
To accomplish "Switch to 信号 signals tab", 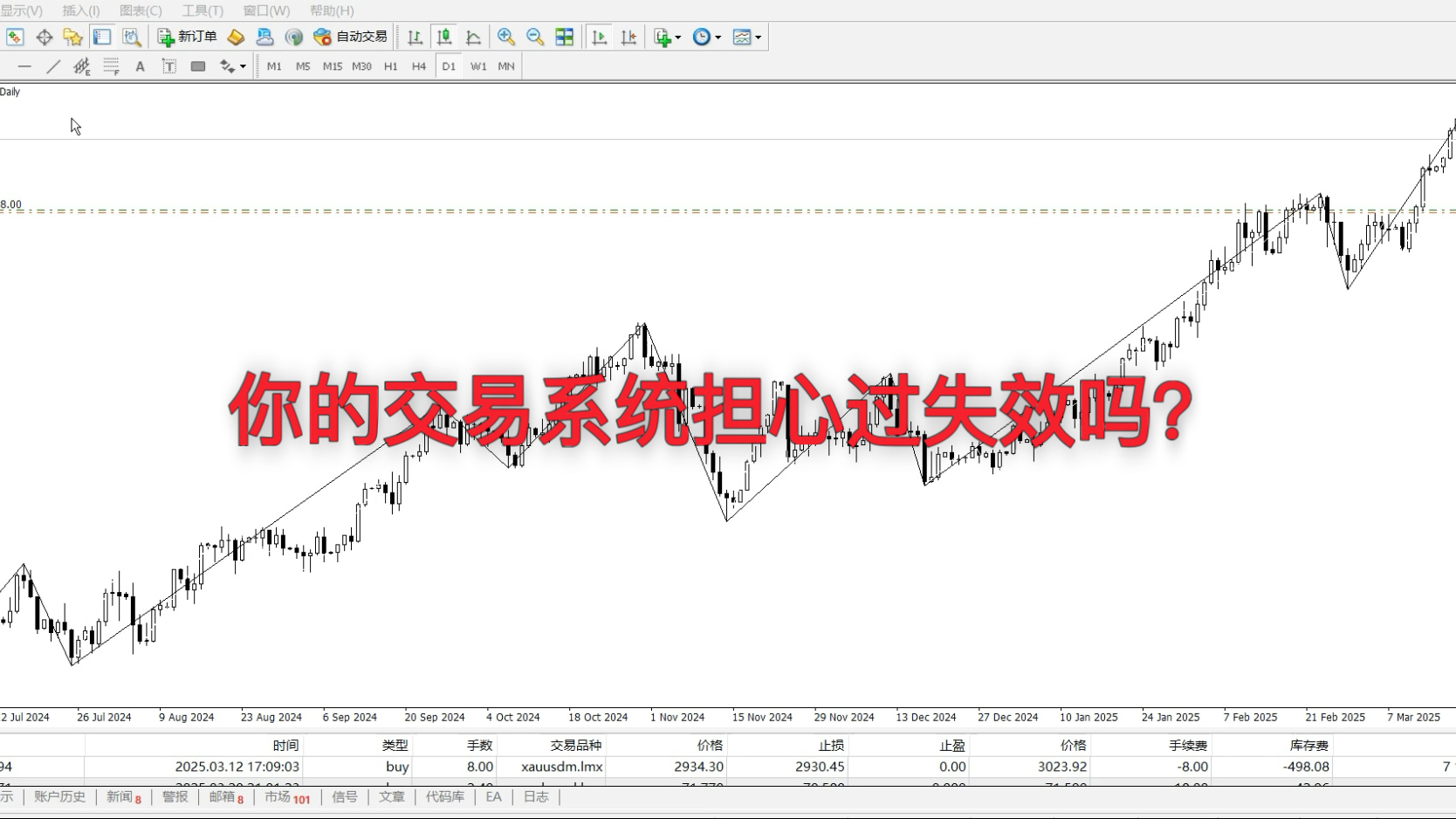I will (x=345, y=796).
